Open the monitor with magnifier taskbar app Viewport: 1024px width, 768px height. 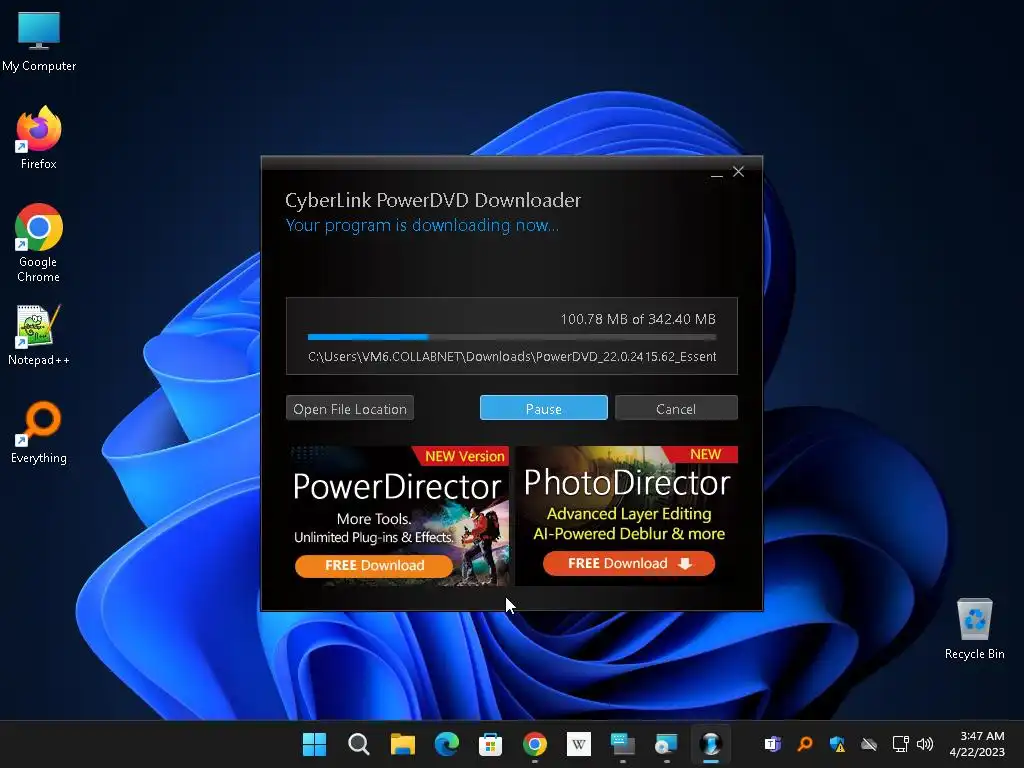[667, 744]
